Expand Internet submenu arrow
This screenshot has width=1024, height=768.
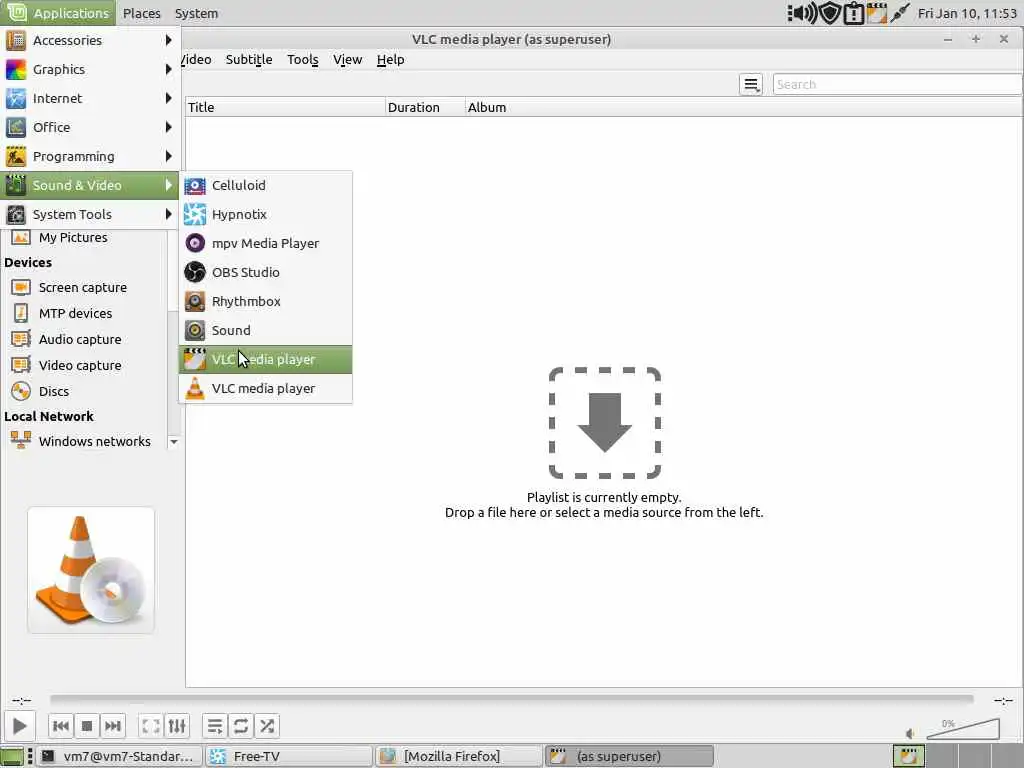pos(168,98)
